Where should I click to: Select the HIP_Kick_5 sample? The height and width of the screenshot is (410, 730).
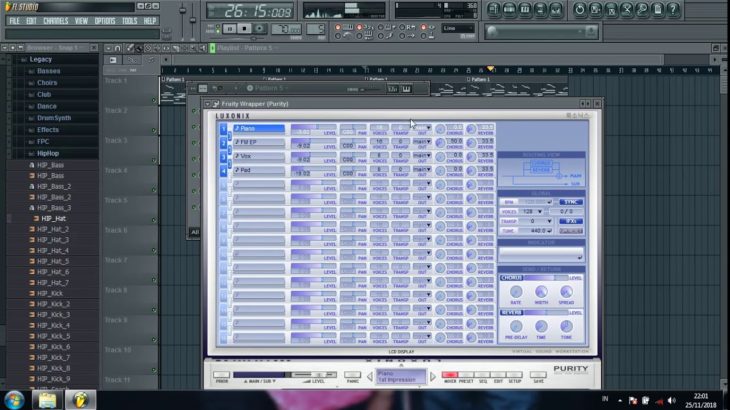click(x=53, y=336)
